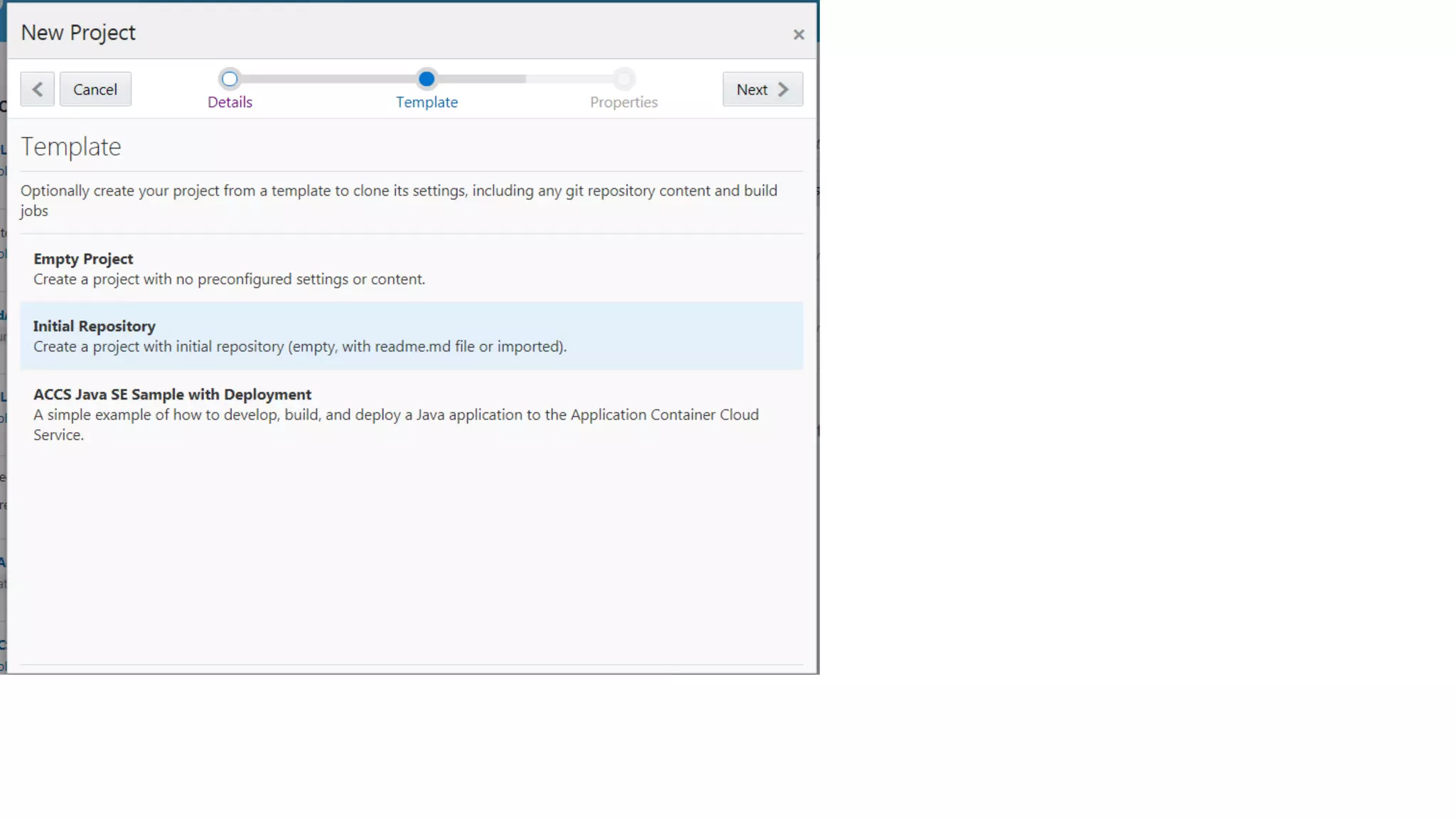The image size is (1456, 819).
Task: Click the Initial Repository description text
Action: (299, 347)
